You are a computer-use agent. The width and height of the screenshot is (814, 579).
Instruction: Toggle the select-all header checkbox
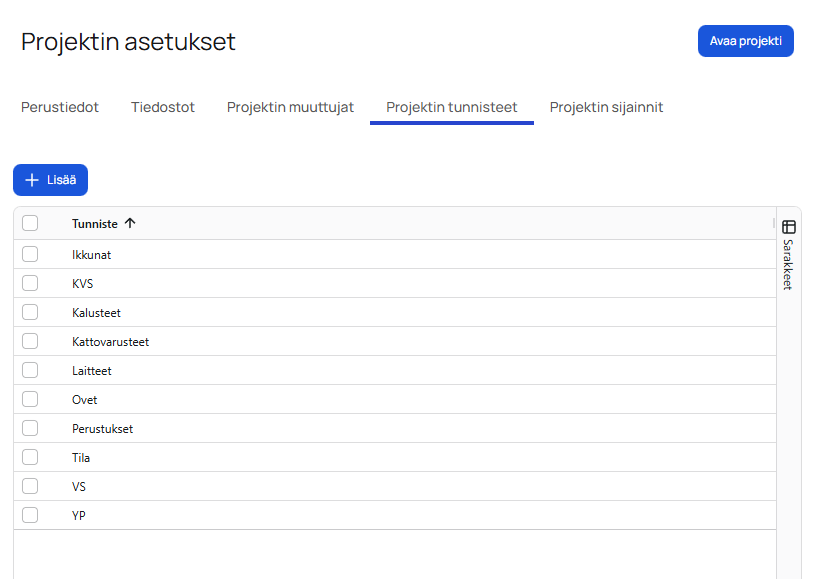pos(30,223)
